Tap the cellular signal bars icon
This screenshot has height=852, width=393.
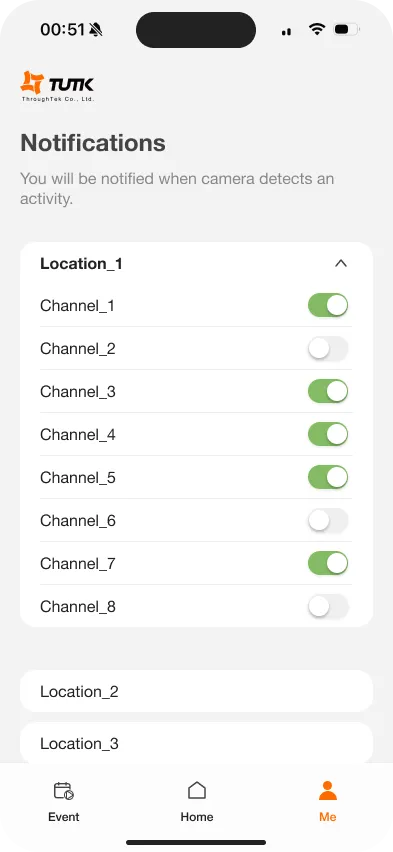(x=286, y=32)
